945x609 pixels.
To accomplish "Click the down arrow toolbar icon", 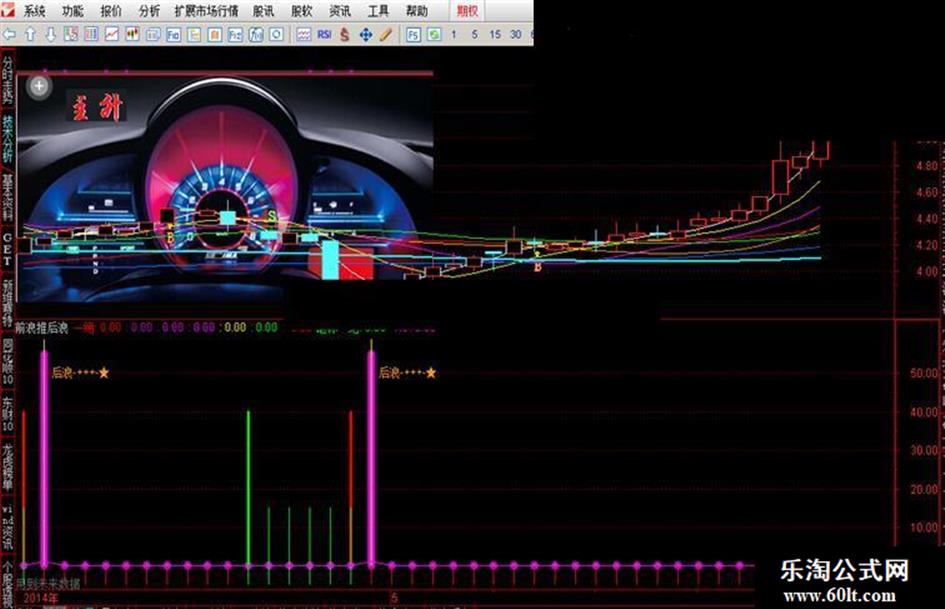I will pos(51,34).
